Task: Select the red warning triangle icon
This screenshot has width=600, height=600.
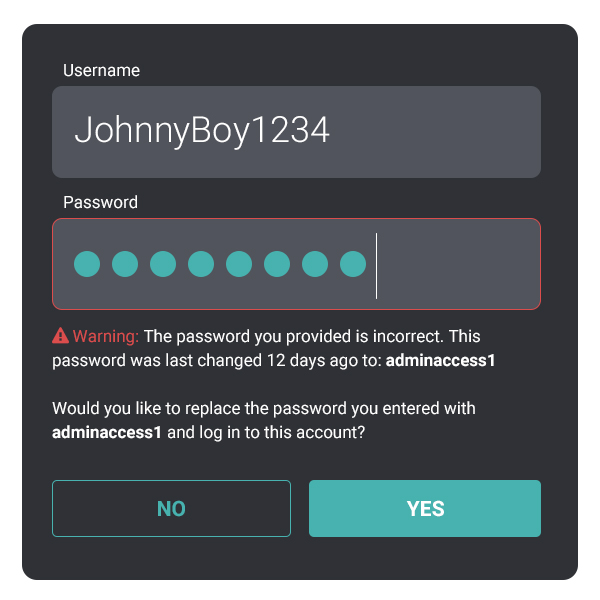Action: coord(60,336)
